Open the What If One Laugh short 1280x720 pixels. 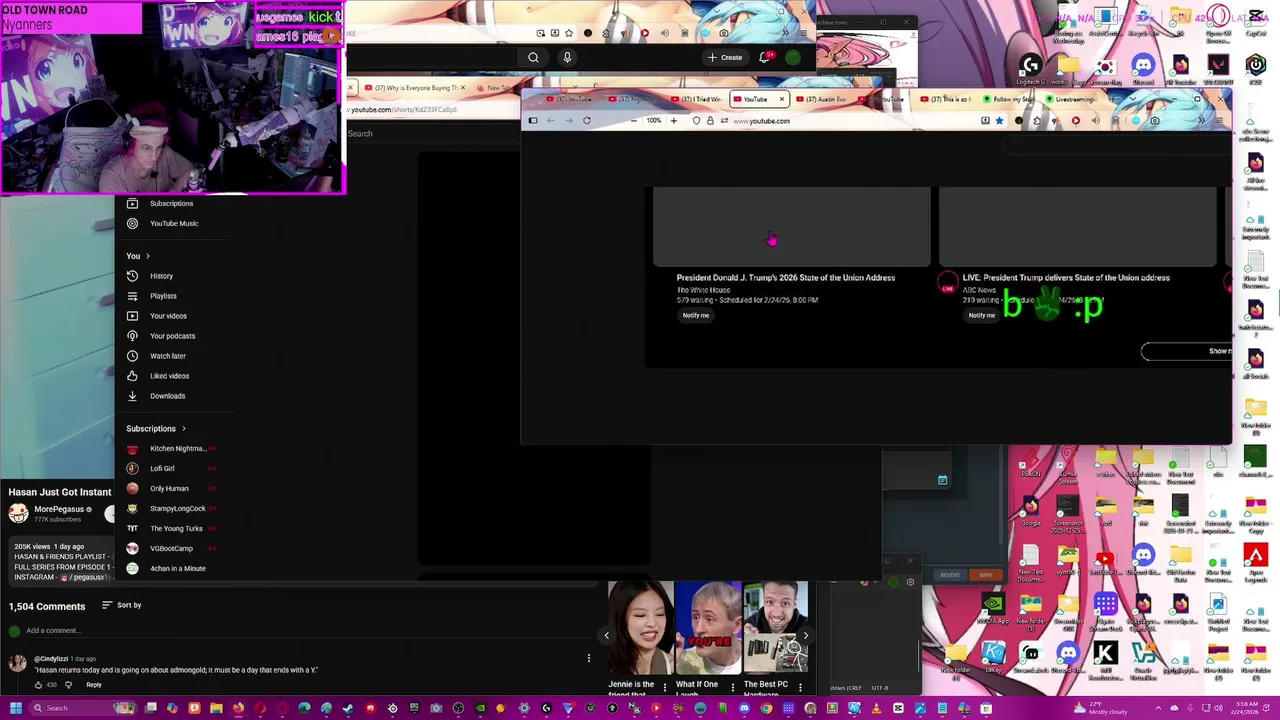pyautogui.click(x=708, y=627)
